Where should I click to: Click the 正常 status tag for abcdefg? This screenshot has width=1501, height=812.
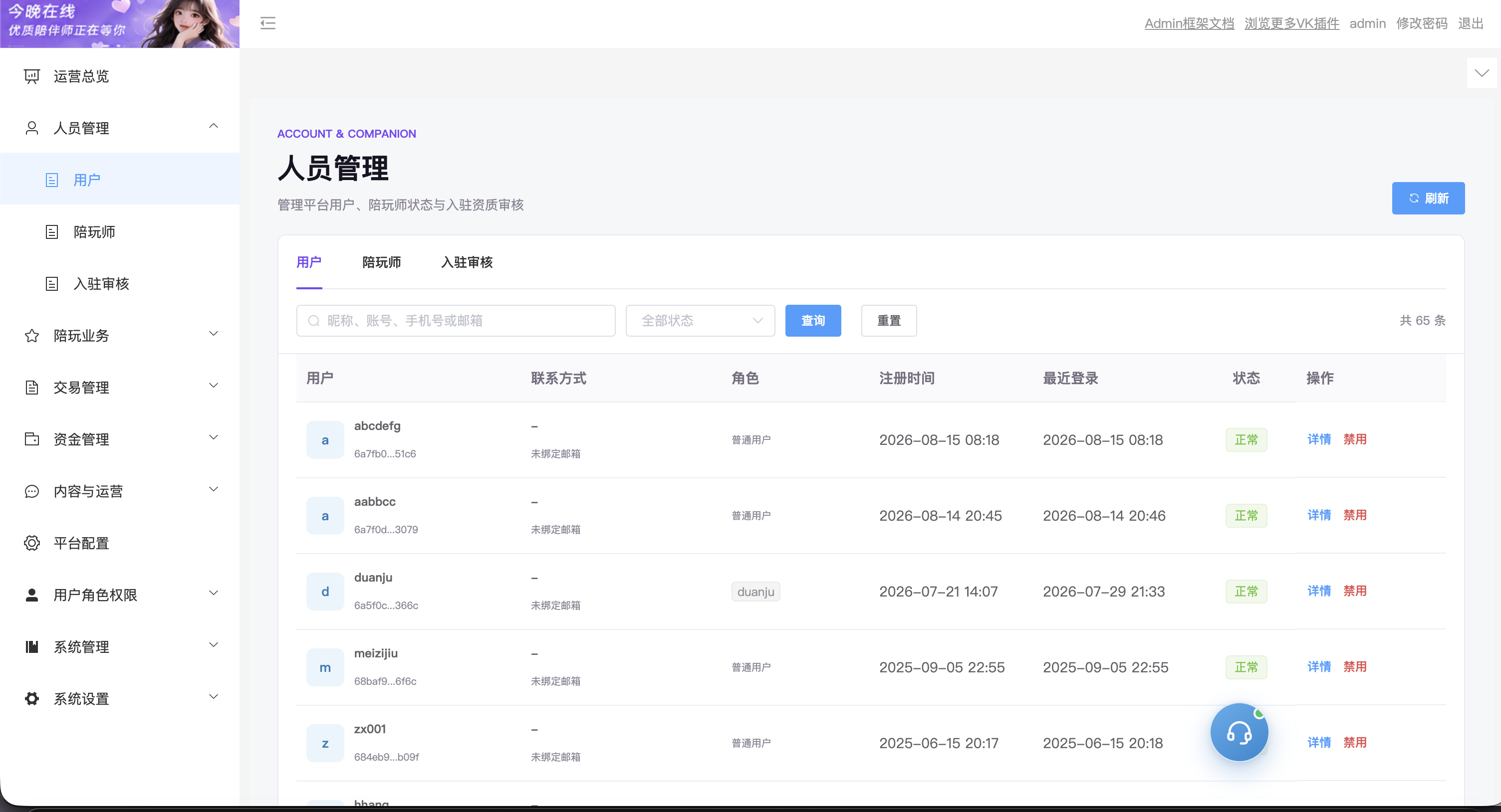(1247, 440)
